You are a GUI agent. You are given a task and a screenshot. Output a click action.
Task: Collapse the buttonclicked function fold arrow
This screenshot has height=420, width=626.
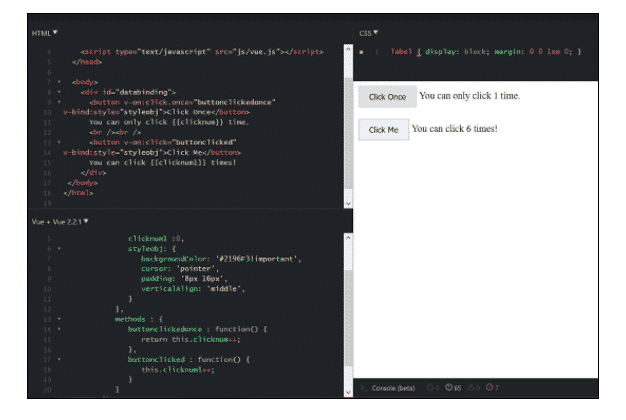59,359
